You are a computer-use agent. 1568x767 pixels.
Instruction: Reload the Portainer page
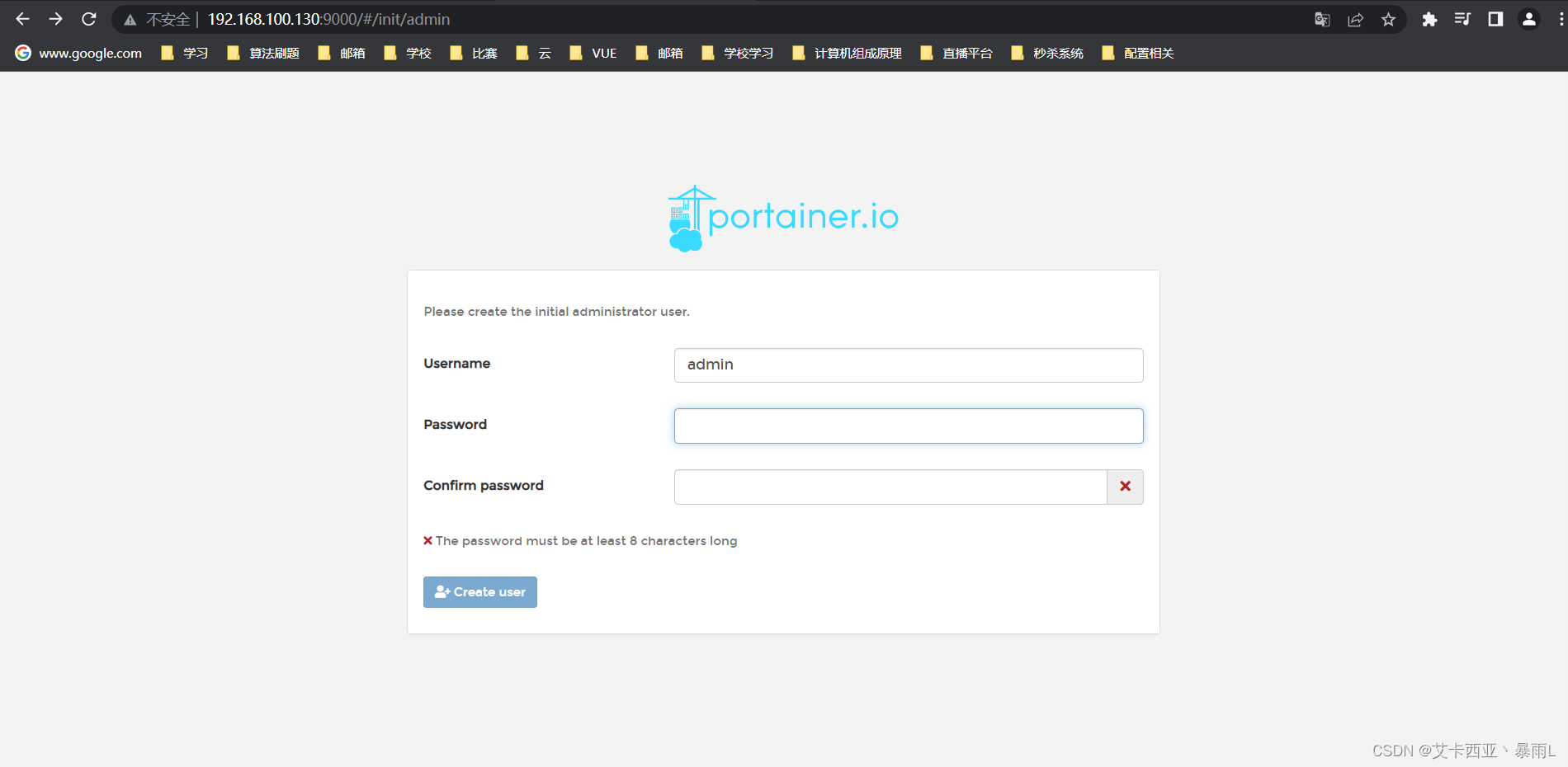[89, 19]
